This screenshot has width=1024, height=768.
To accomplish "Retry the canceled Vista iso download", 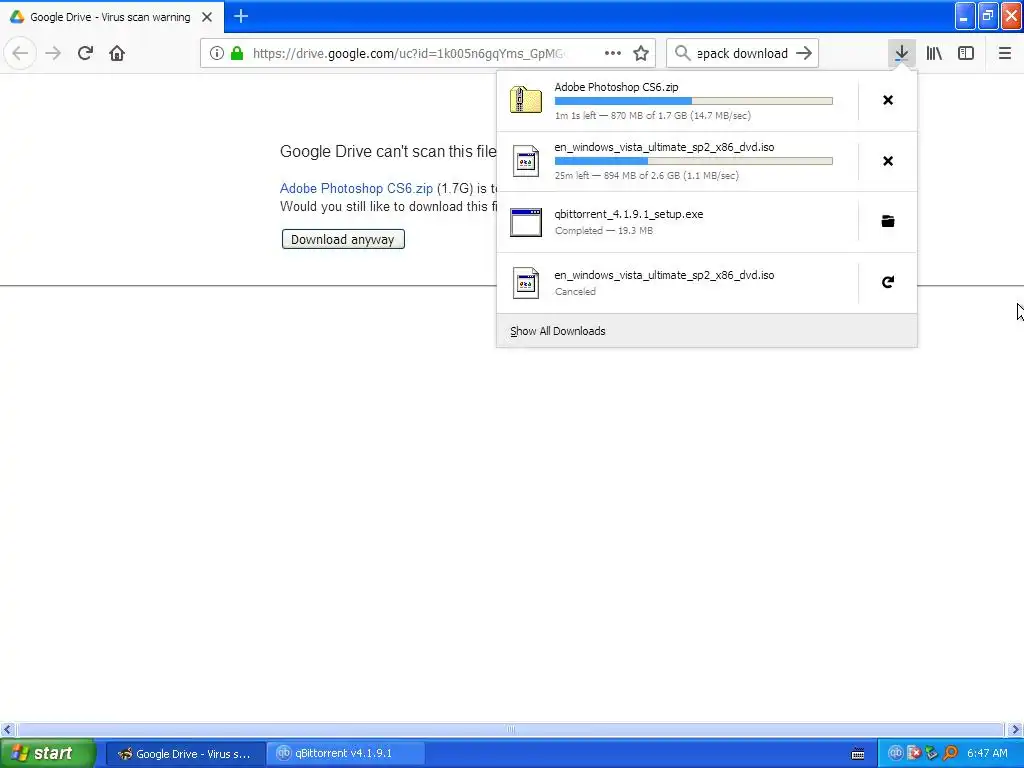I will click(x=888, y=282).
